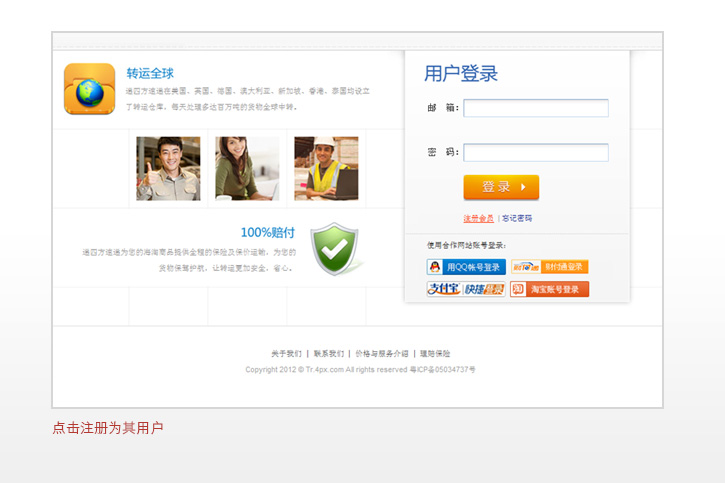This screenshot has width=725, height=483.
Task: Open the 关于我们 footer link
Action: (x=286, y=354)
